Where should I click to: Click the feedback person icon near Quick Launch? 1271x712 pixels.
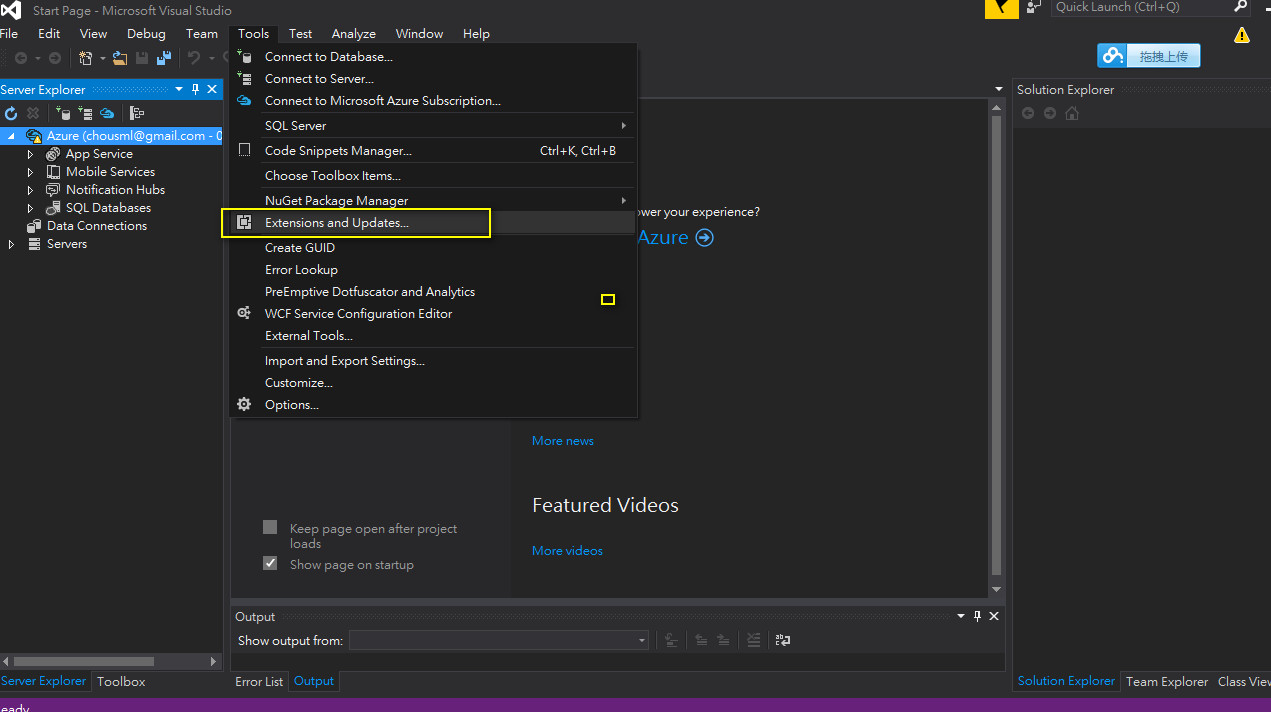(x=1034, y=7)
